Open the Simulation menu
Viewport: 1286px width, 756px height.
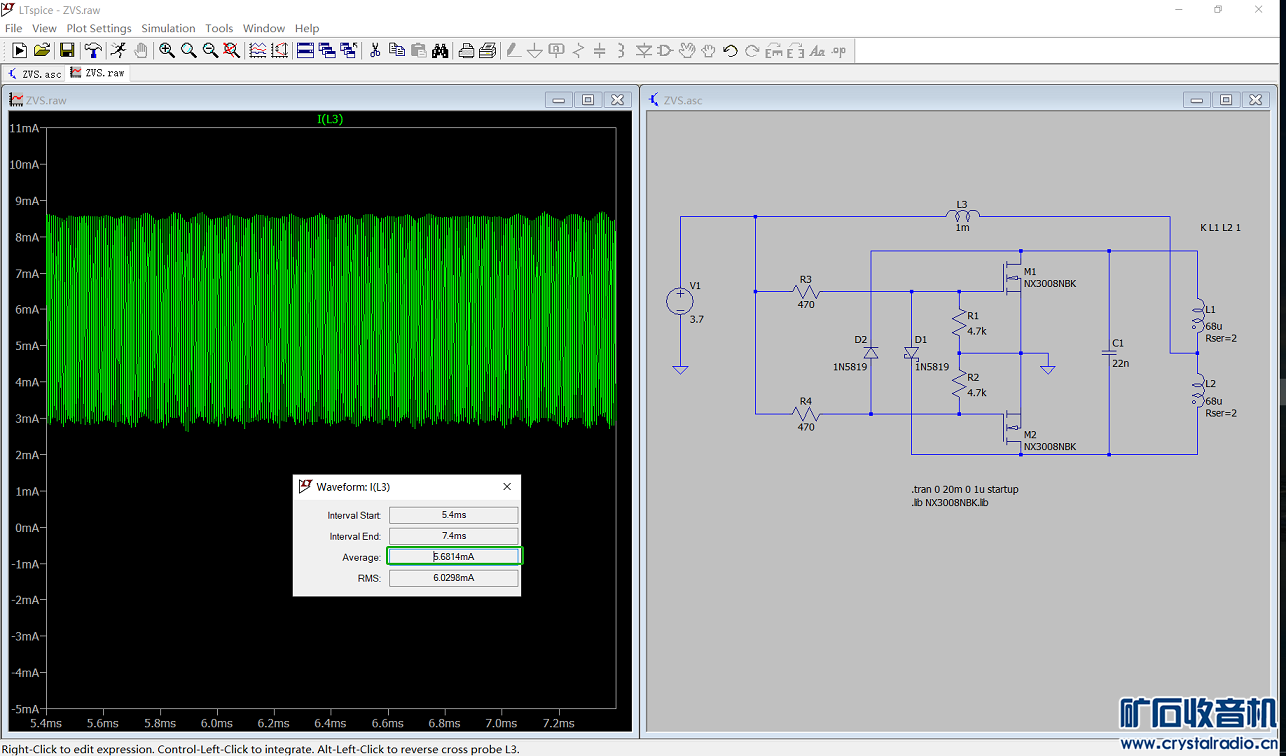(168, 28)
